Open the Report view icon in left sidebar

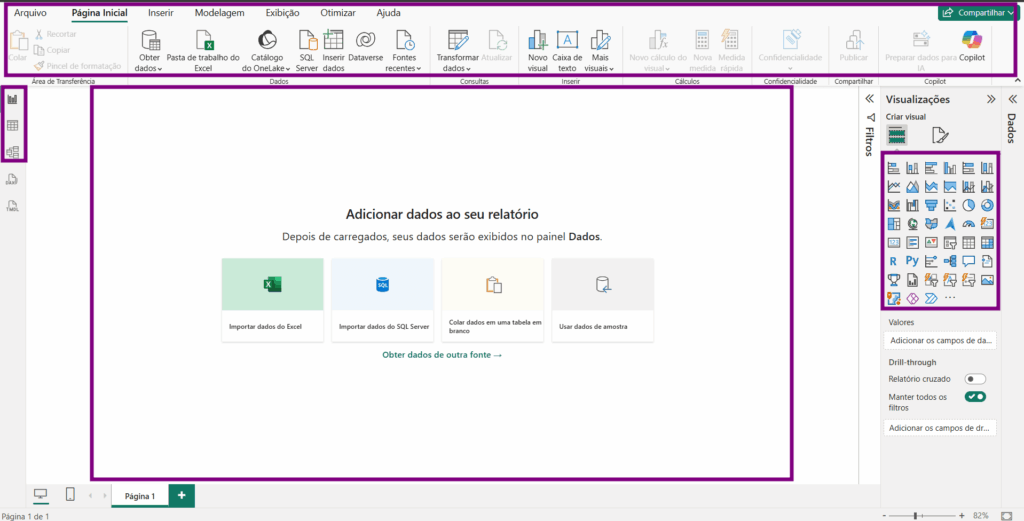point(12,99)
